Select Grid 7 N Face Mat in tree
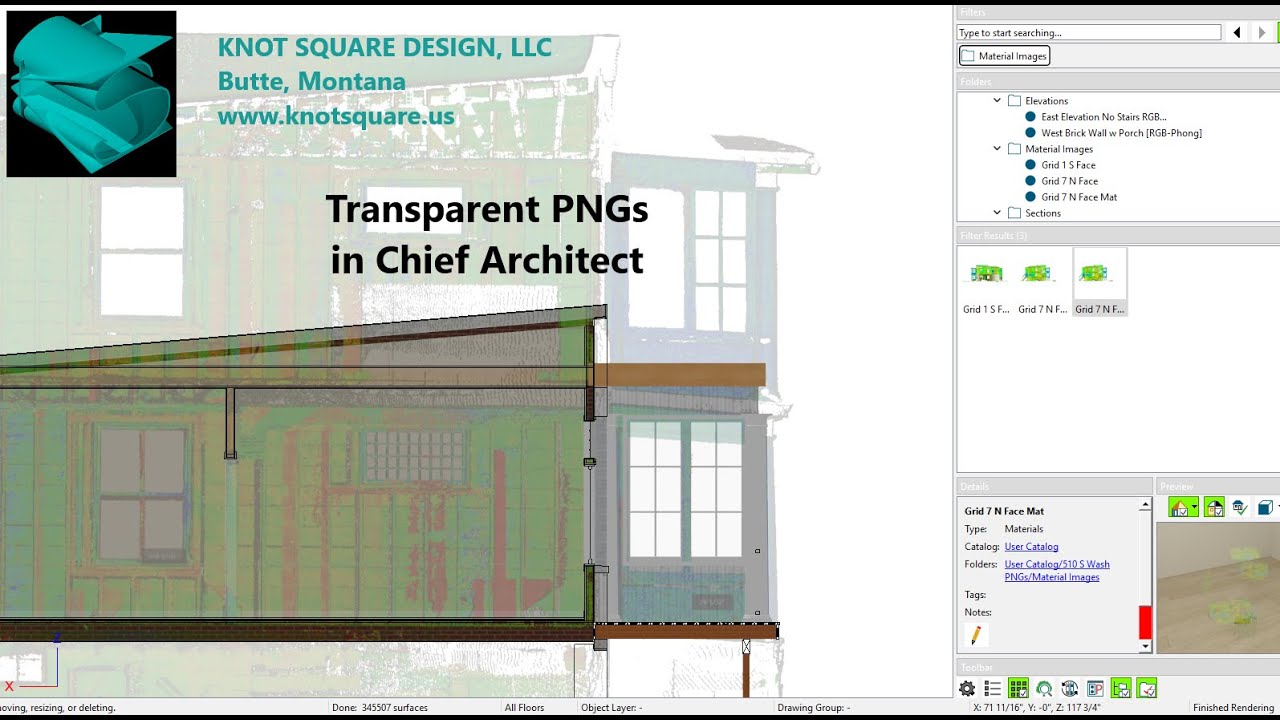 pos(1079,197)
